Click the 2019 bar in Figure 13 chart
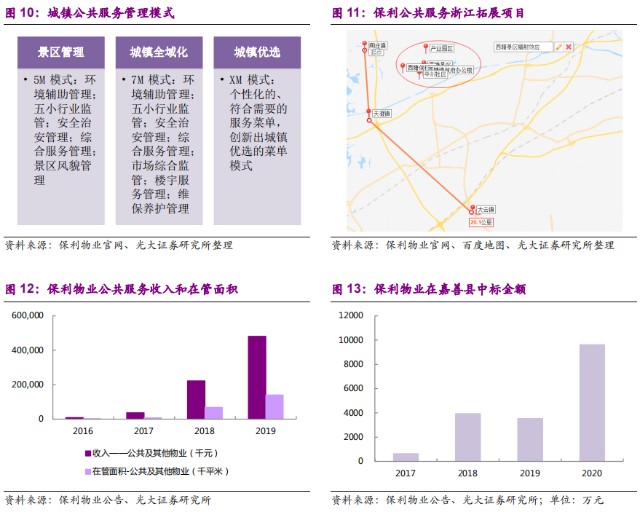The height and width of the screenshot is (512, 640). tap(530, 440)
